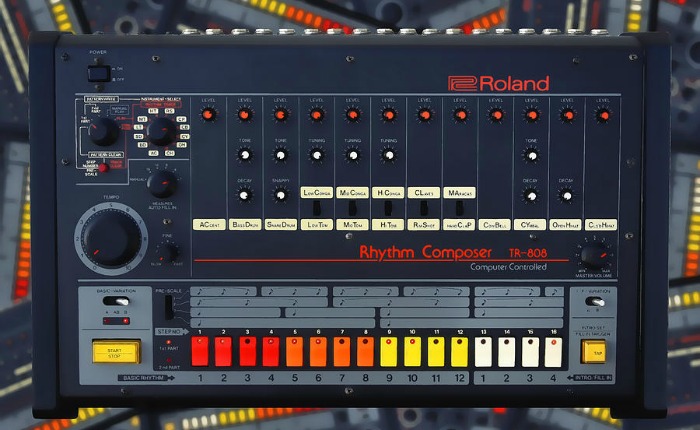Adjust the Cymbal level knob
700x430 pixels.
click(x=532, y=115)
